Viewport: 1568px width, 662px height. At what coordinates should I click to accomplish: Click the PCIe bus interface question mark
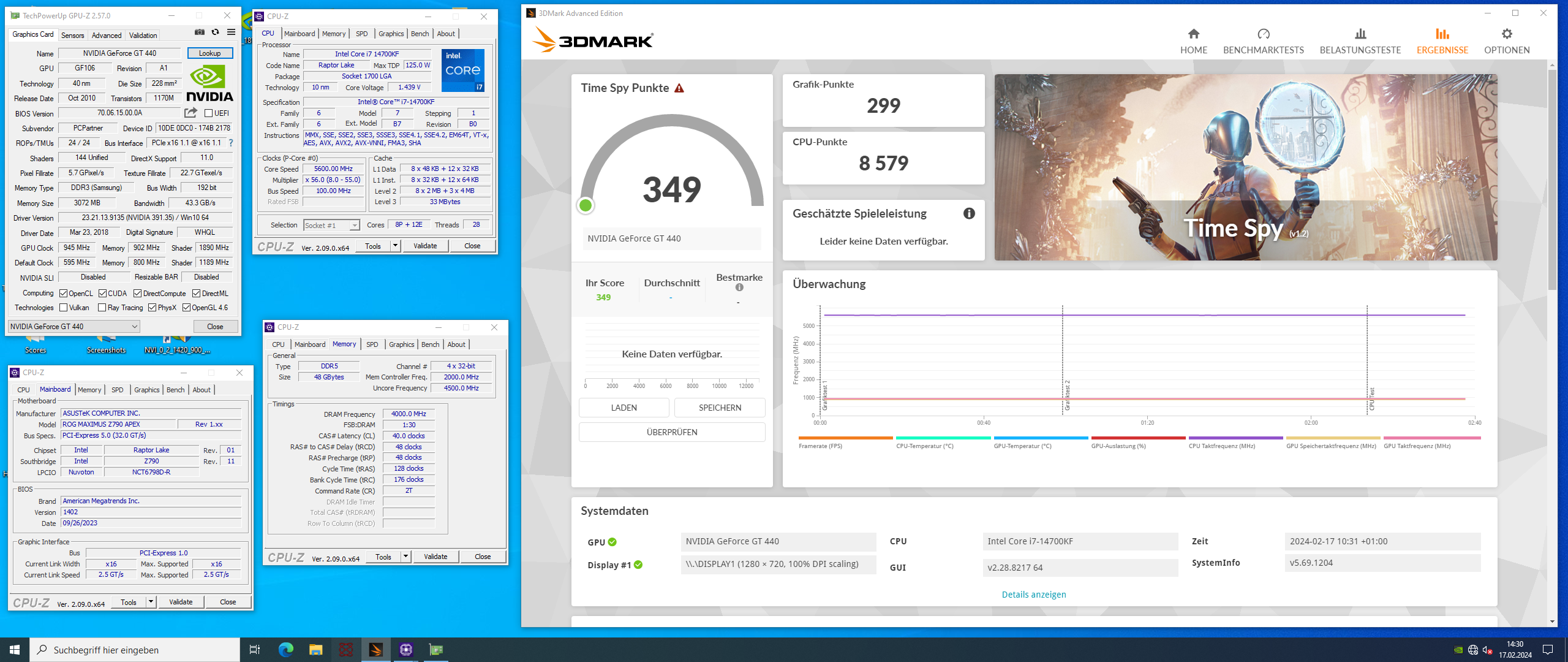[x=231, y=143]
